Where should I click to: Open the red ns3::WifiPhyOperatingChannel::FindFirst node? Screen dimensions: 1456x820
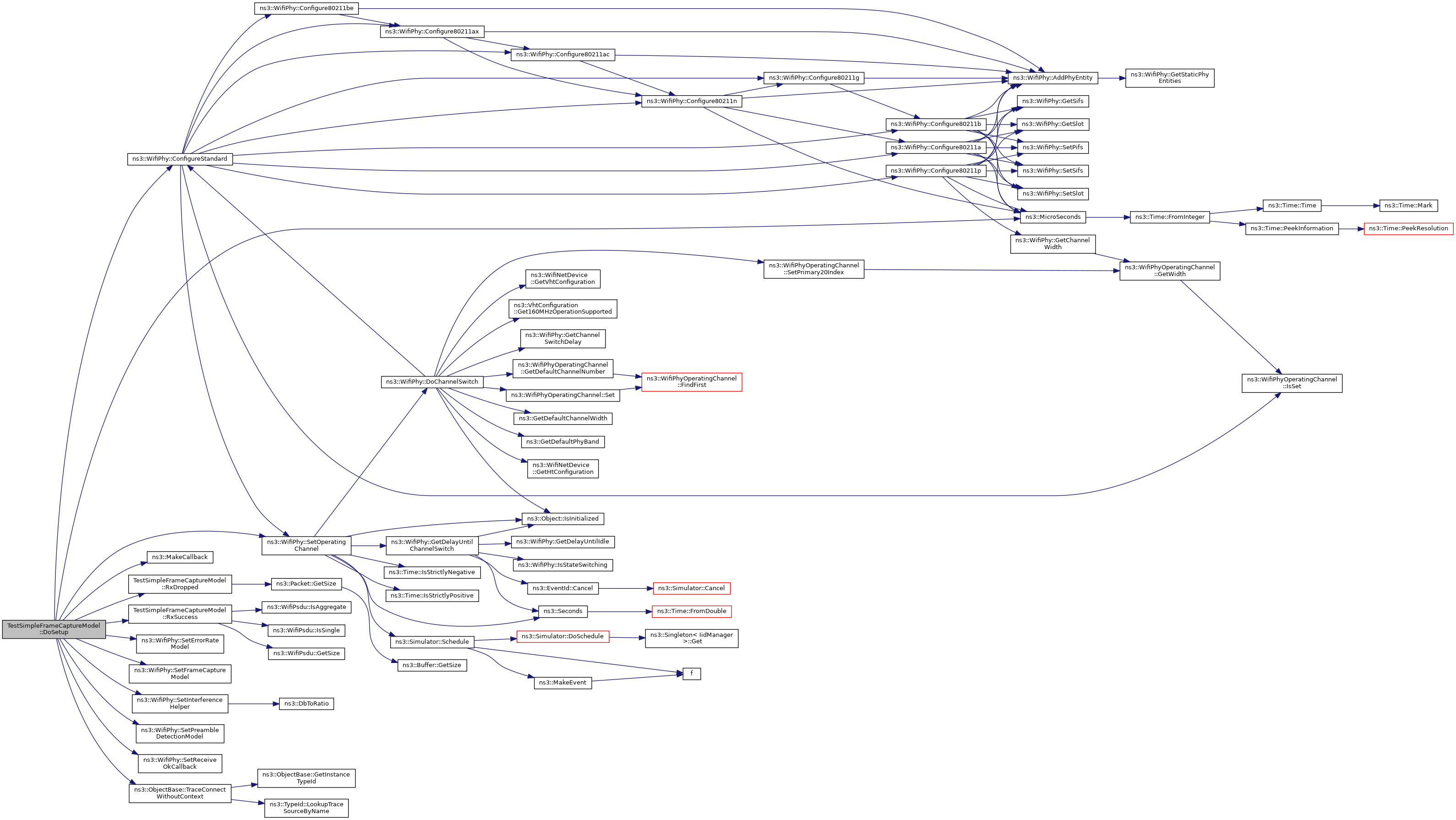[691, 382]
